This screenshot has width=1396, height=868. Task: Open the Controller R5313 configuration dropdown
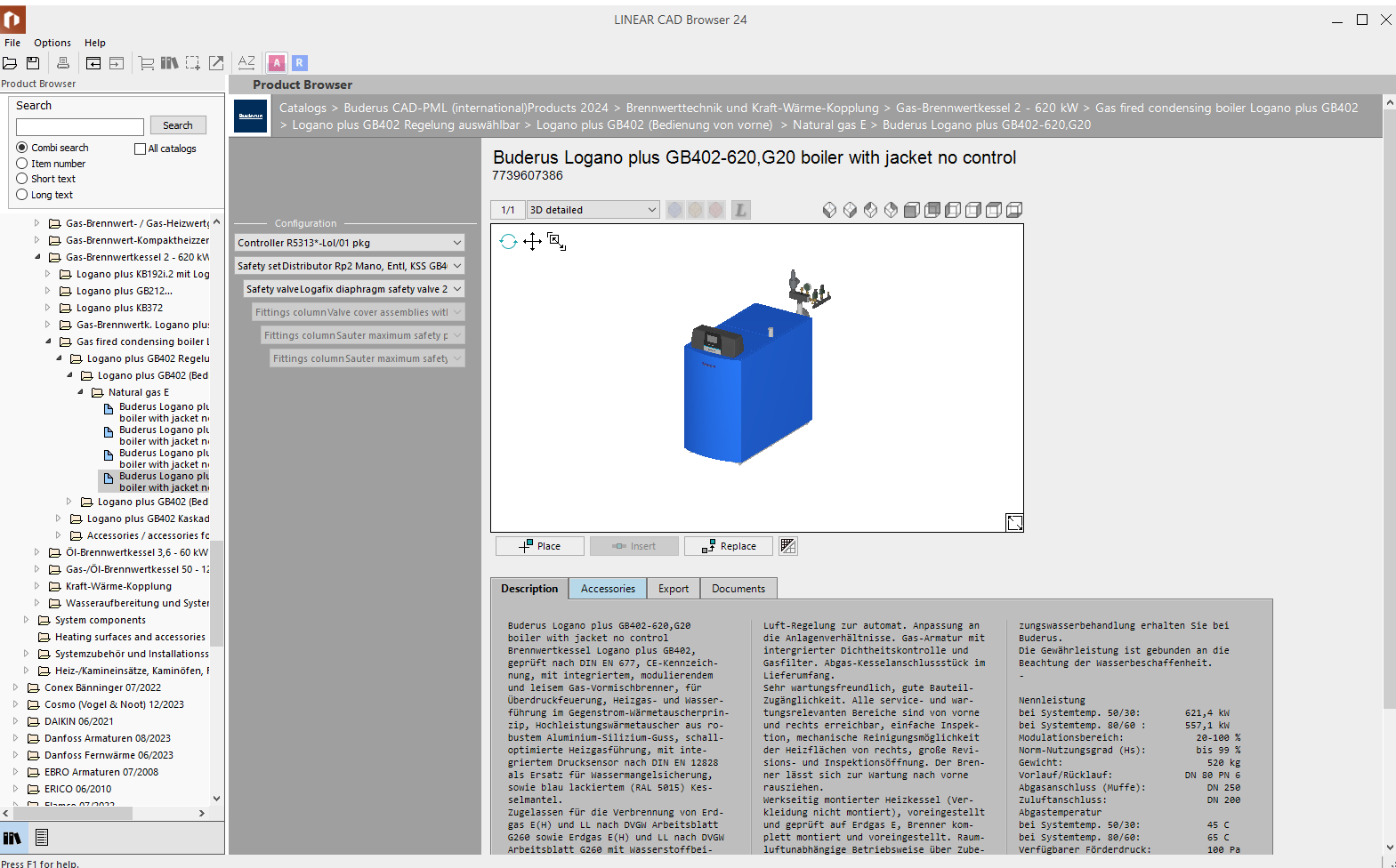(350, 243)
